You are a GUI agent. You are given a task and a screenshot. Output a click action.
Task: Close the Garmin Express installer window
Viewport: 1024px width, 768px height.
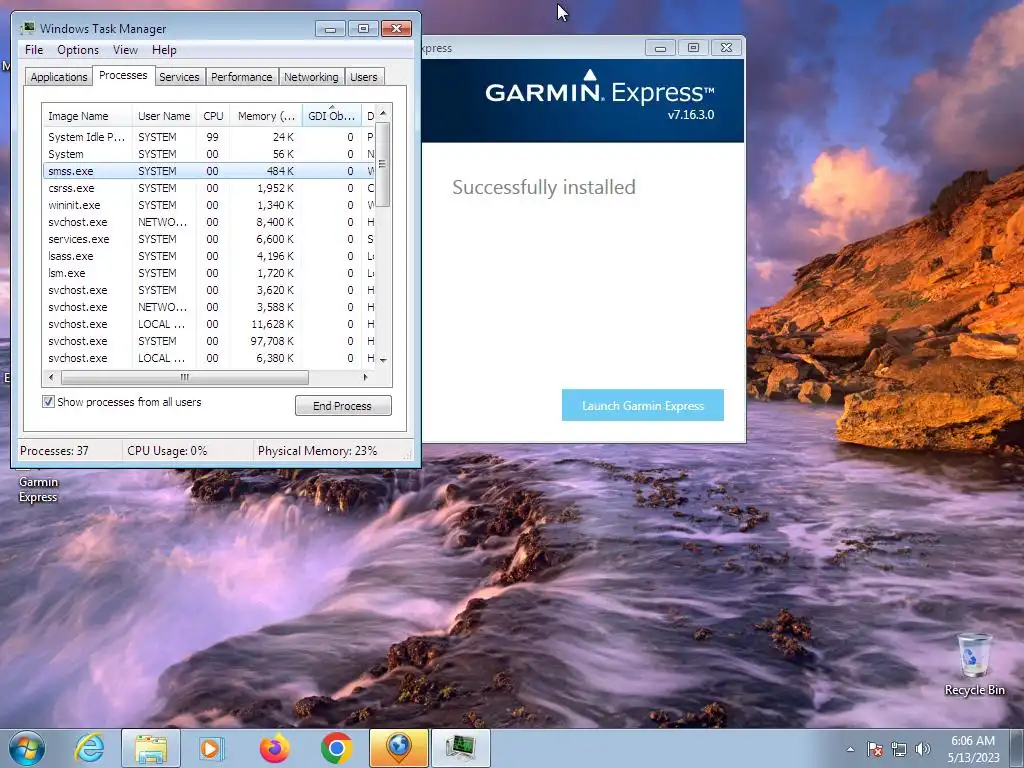tap(726, 48)
